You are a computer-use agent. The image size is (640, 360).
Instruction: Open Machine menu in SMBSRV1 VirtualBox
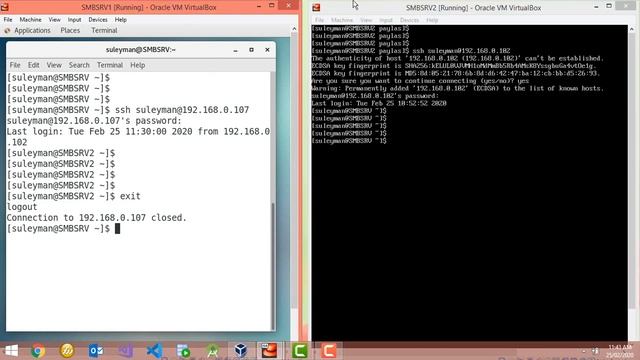(31, 20)
